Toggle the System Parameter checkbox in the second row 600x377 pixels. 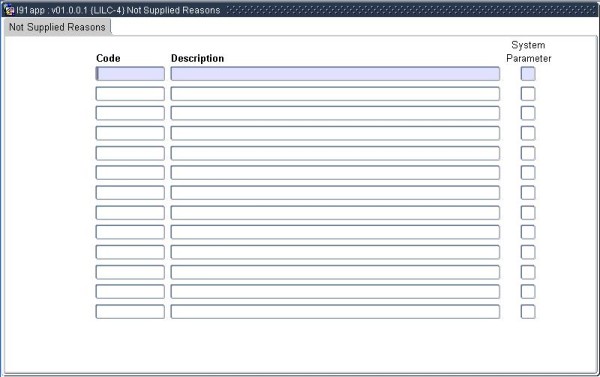(528, 94)
